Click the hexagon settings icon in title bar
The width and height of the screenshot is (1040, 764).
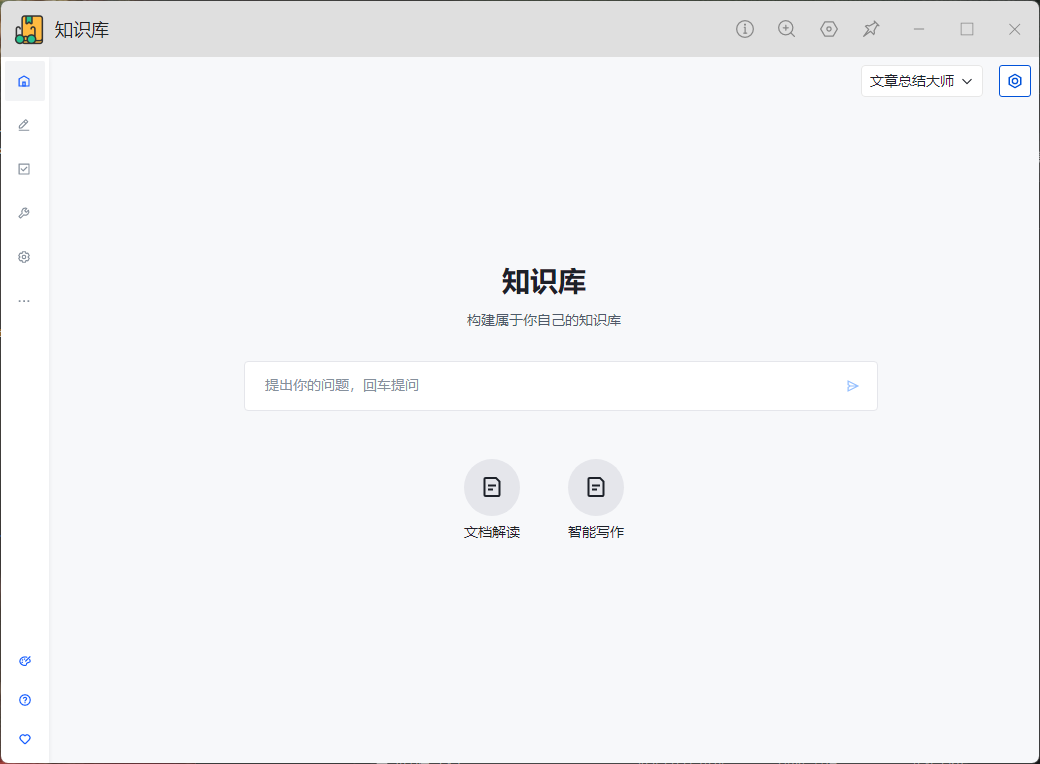pos(829,29)
